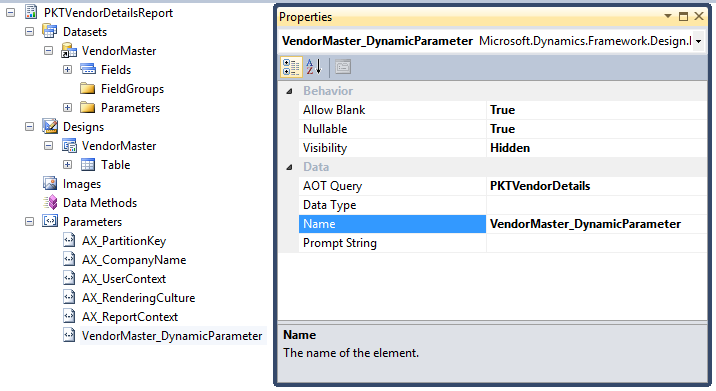
Task: Click the PKTVendorDetailsReport report icon
Action: pos(31,12)
